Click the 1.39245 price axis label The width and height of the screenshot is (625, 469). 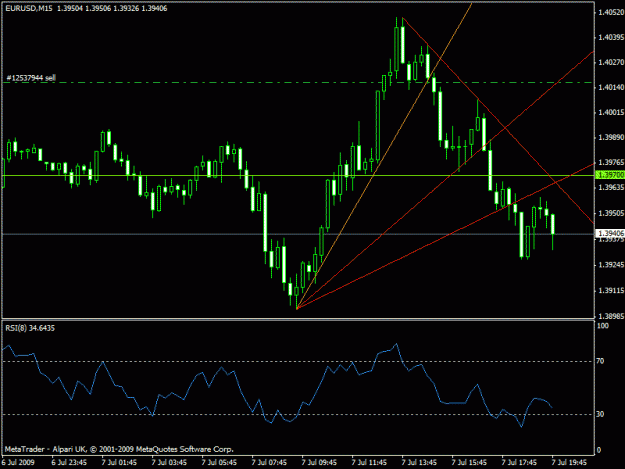(x=611, y=265)
